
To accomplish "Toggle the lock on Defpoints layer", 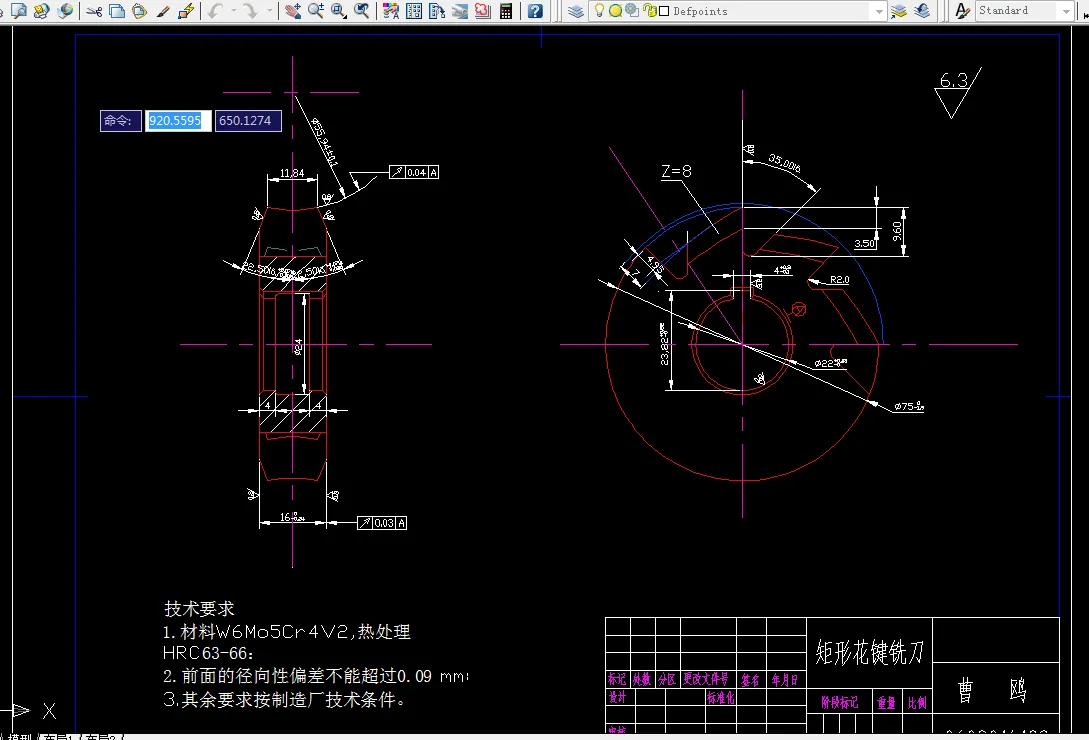I will point(650,10).
